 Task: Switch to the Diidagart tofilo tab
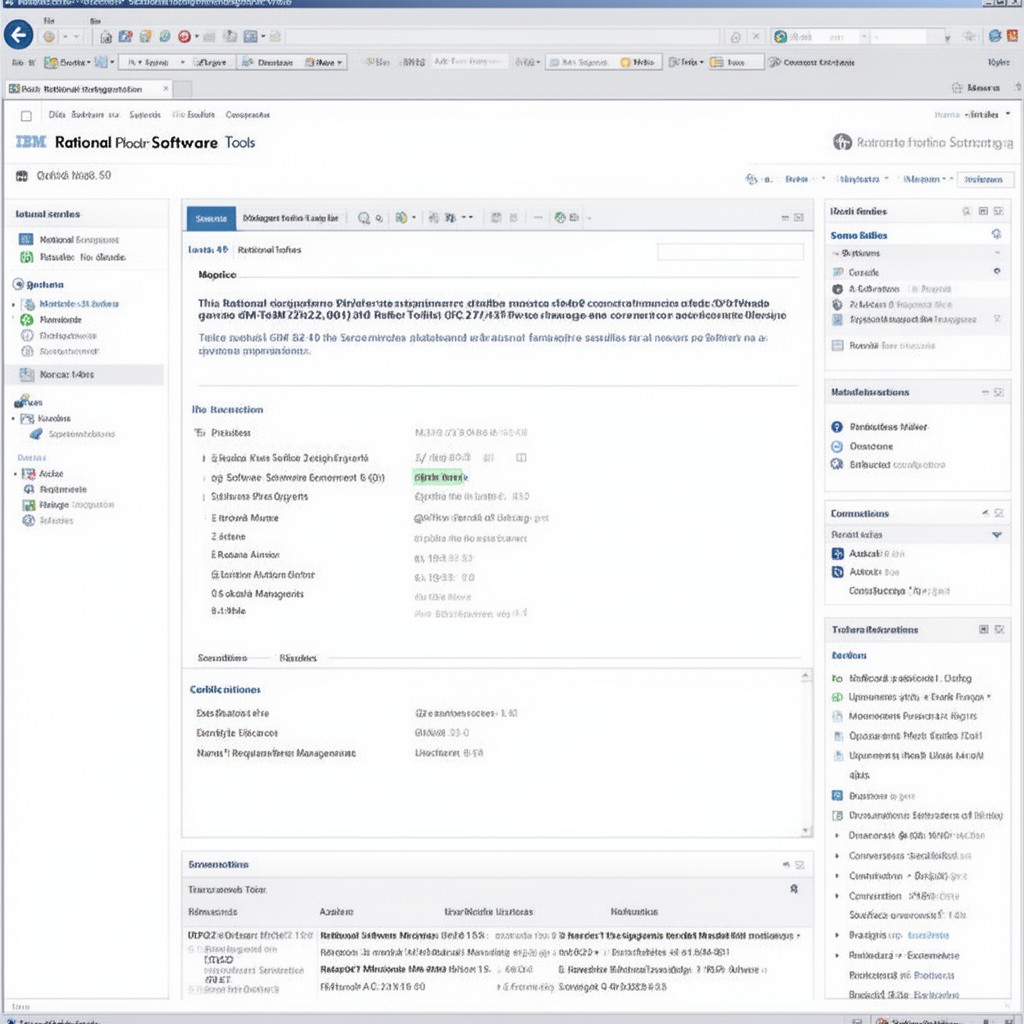click(x=291, y=218)
